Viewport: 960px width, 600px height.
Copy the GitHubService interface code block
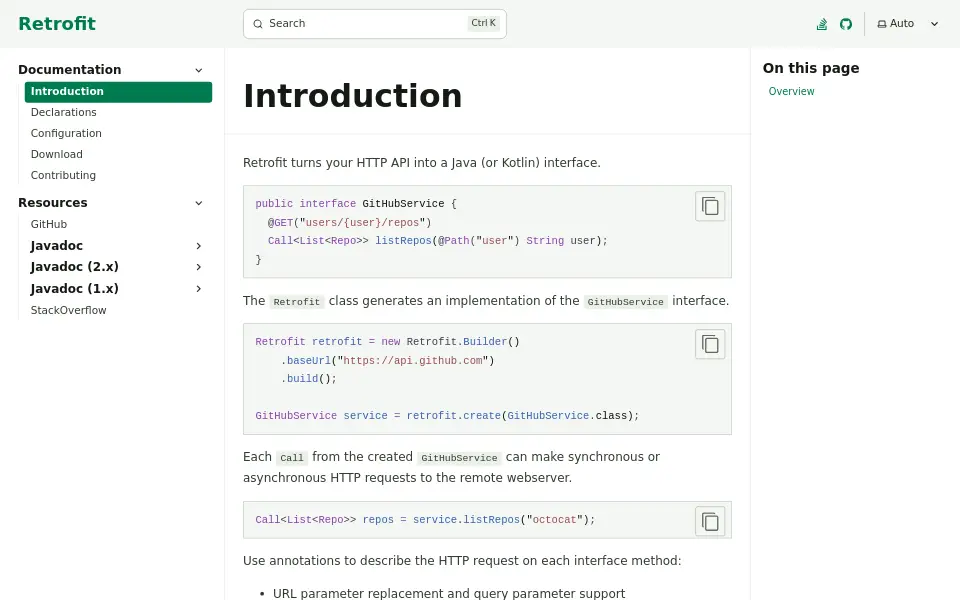coord(710,206)
